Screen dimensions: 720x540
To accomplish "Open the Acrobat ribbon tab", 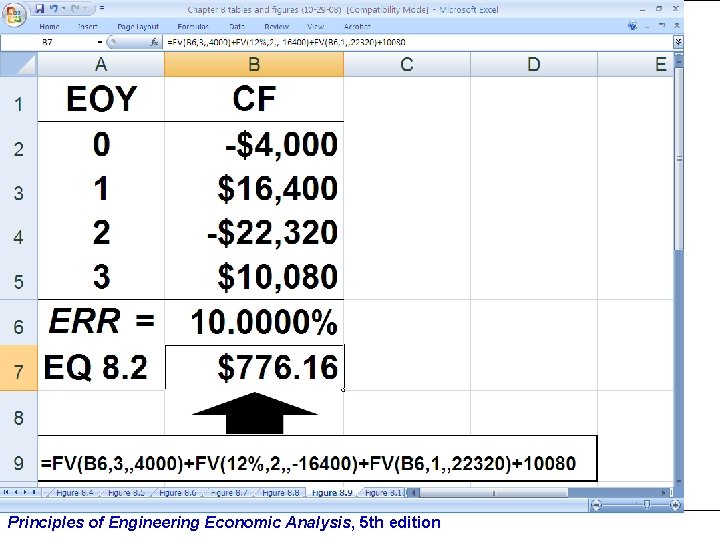I will click(x=357, y=27).
